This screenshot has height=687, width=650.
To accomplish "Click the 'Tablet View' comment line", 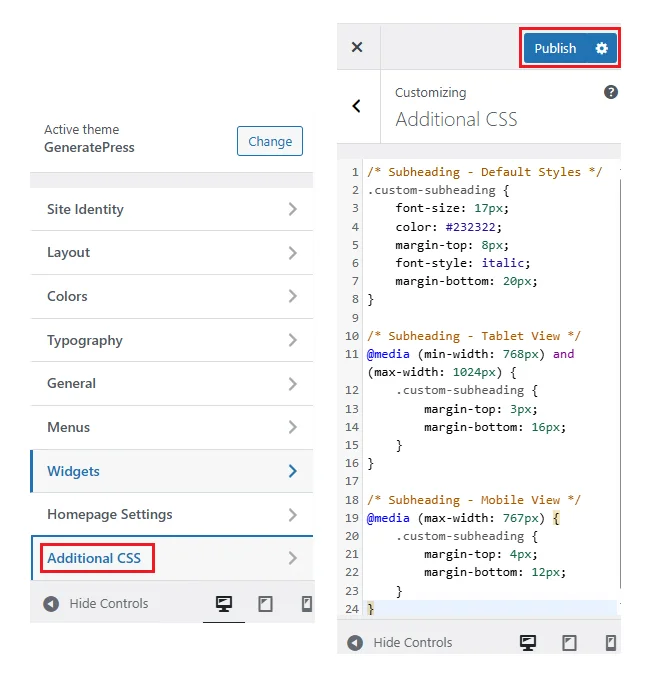I will (x=474, y=336).
